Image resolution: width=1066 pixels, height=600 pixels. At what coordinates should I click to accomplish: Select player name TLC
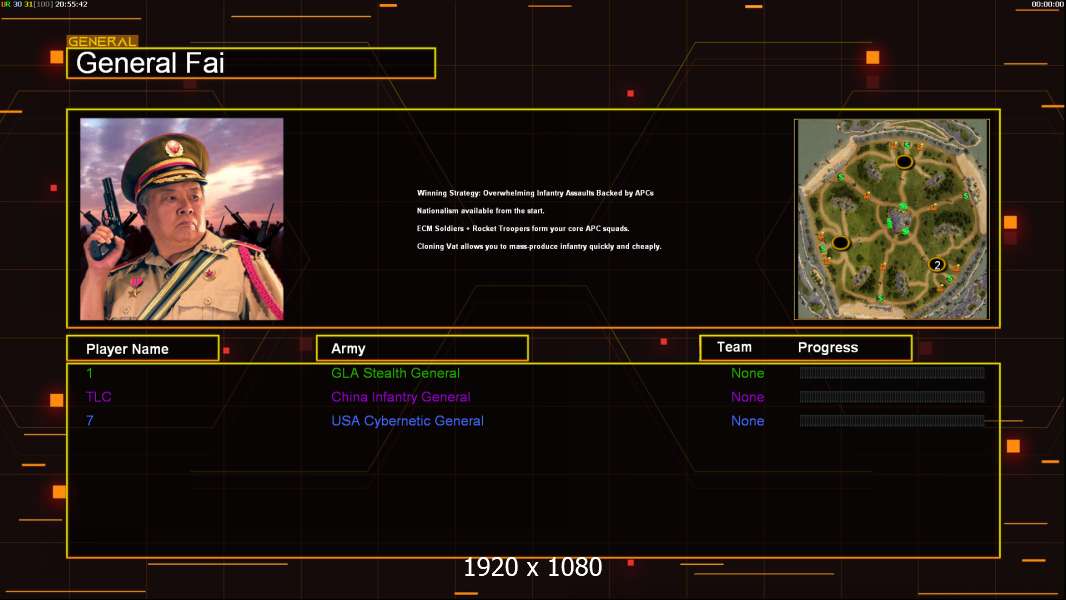click(x=99, y=397)
